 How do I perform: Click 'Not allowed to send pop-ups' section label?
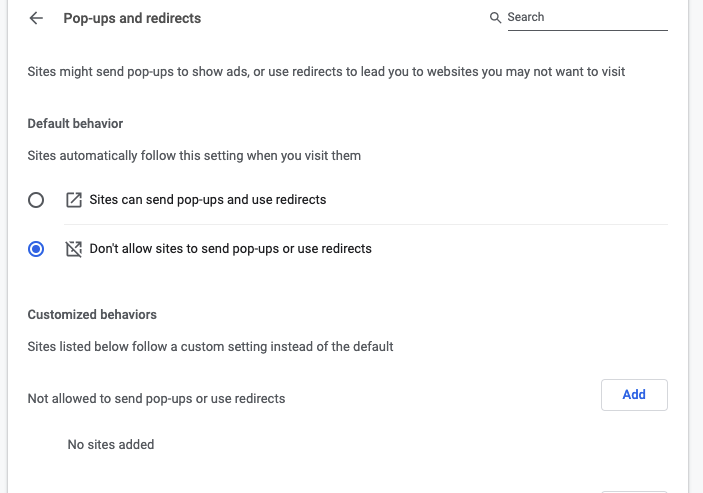click(x=156, y=398)
